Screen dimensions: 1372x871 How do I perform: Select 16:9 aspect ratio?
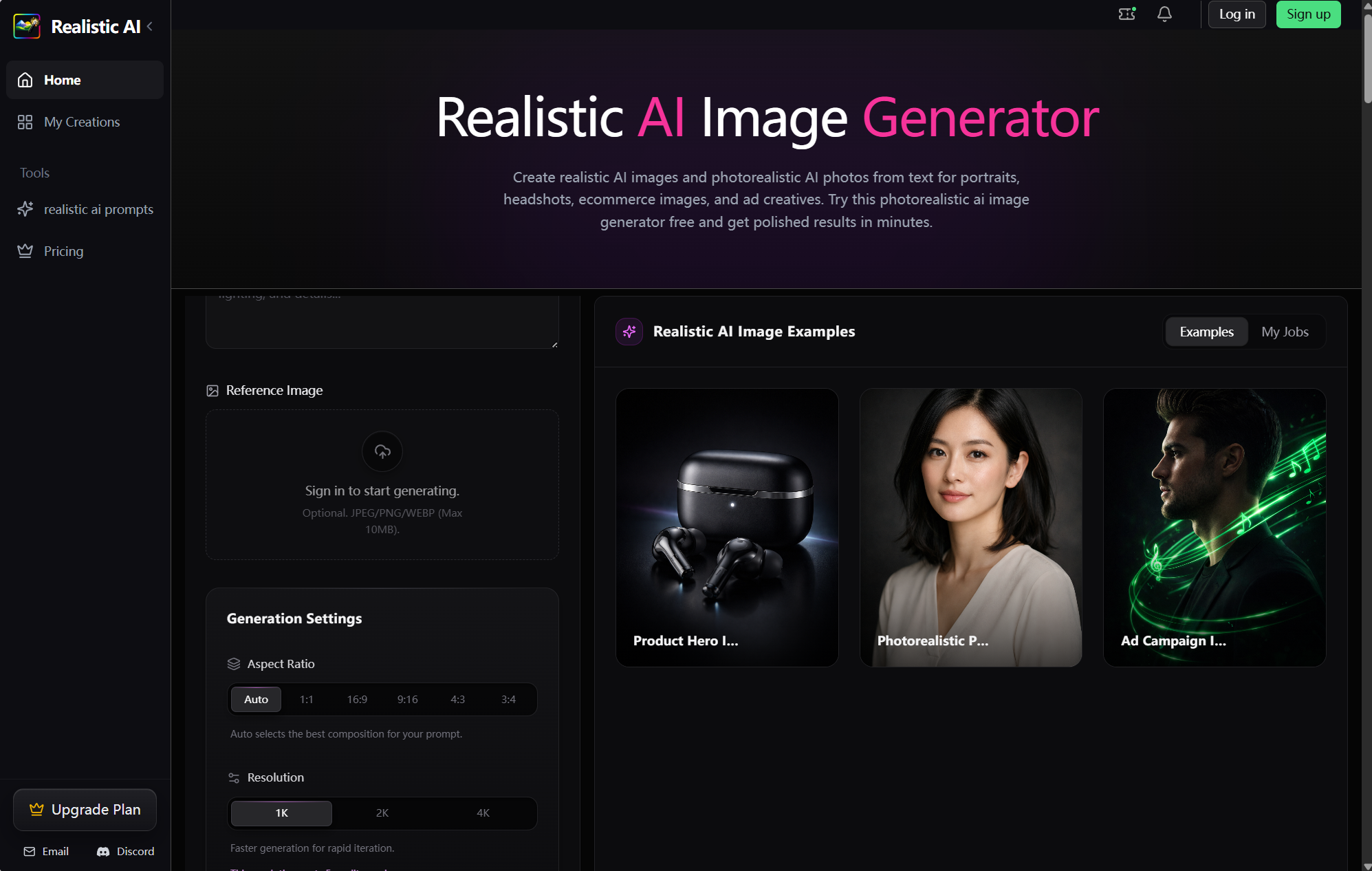(357, 700)
